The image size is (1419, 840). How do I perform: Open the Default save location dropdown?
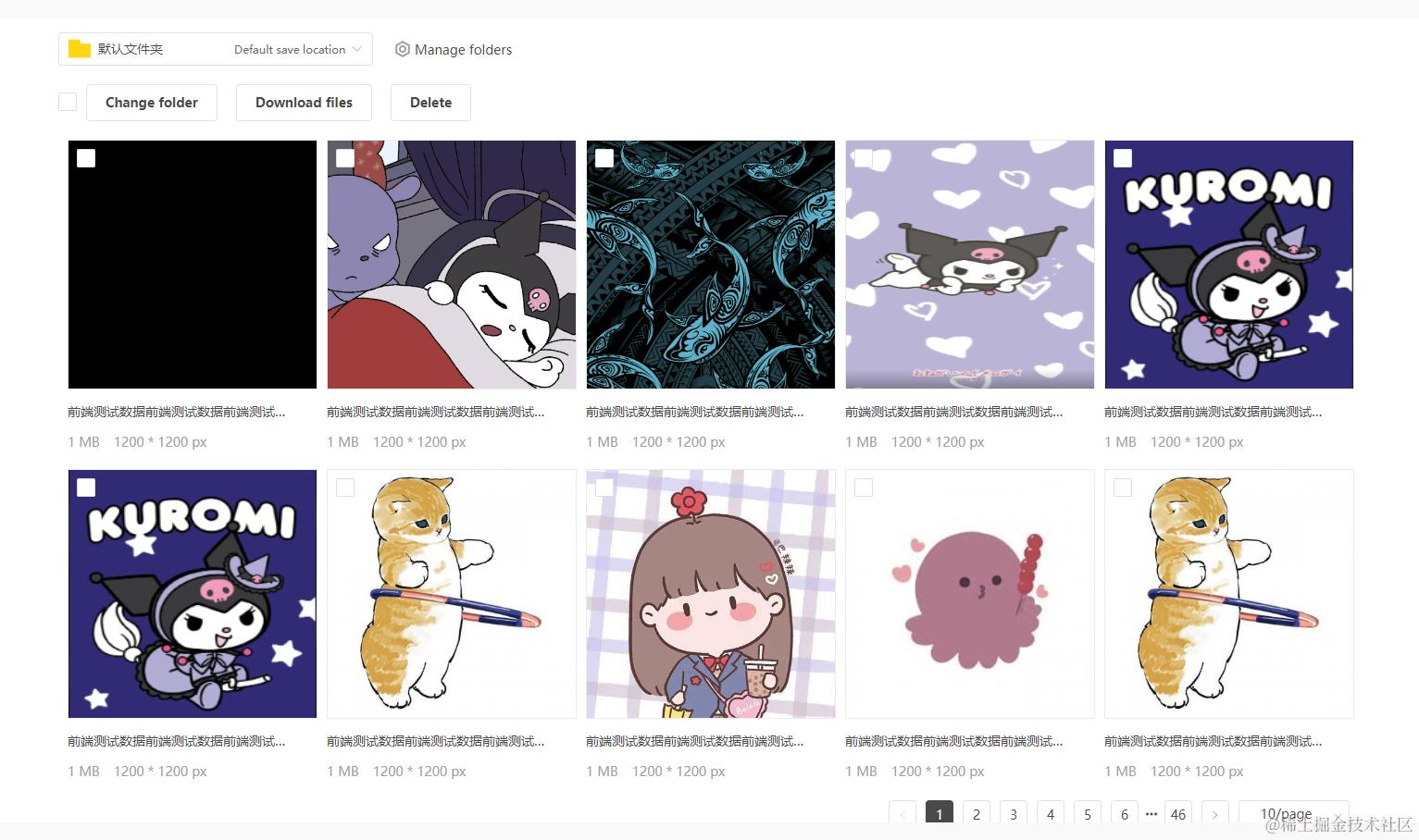216,49
